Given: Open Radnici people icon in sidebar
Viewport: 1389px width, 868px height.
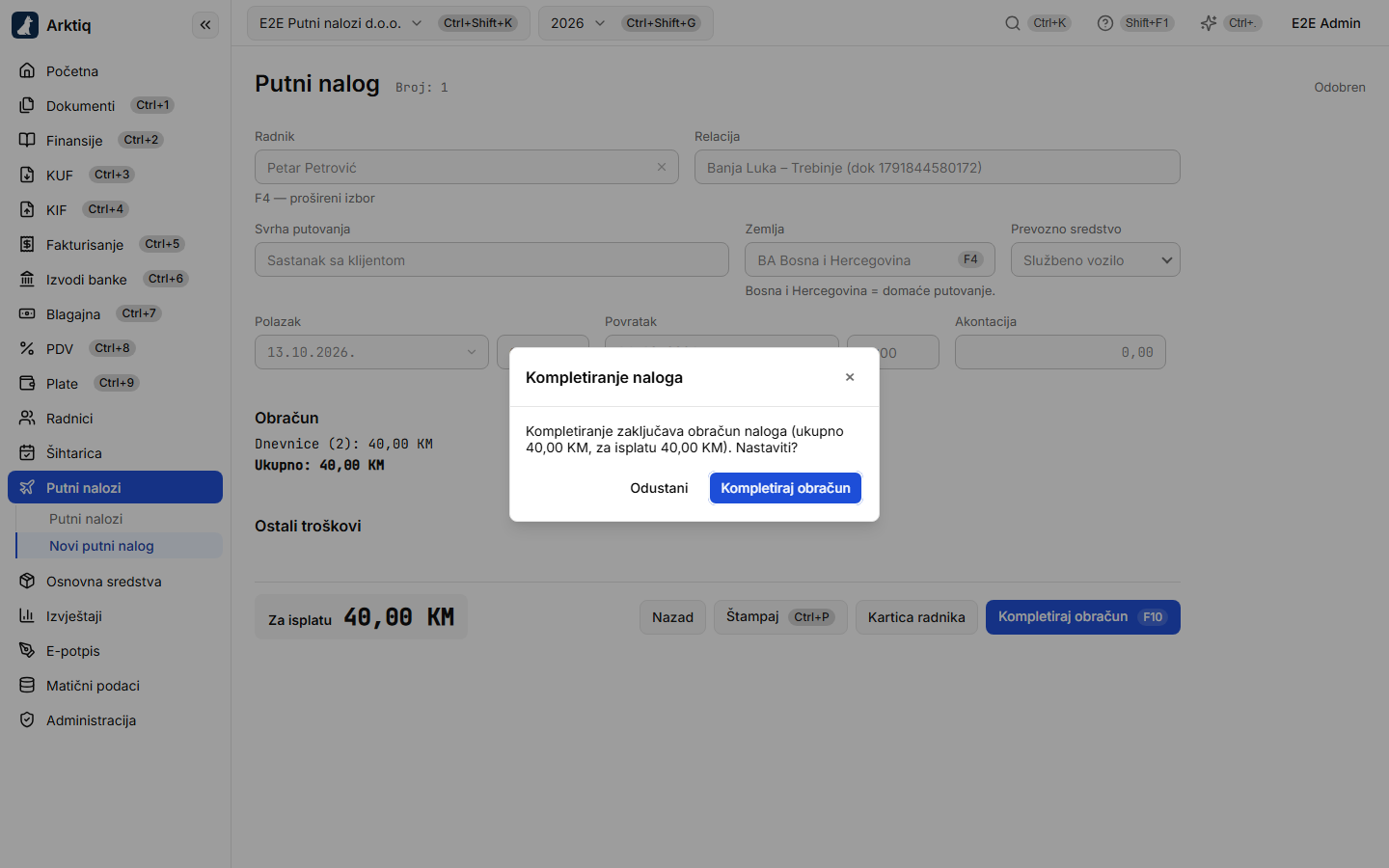Looking at the screenshot, I should (27, 418).
